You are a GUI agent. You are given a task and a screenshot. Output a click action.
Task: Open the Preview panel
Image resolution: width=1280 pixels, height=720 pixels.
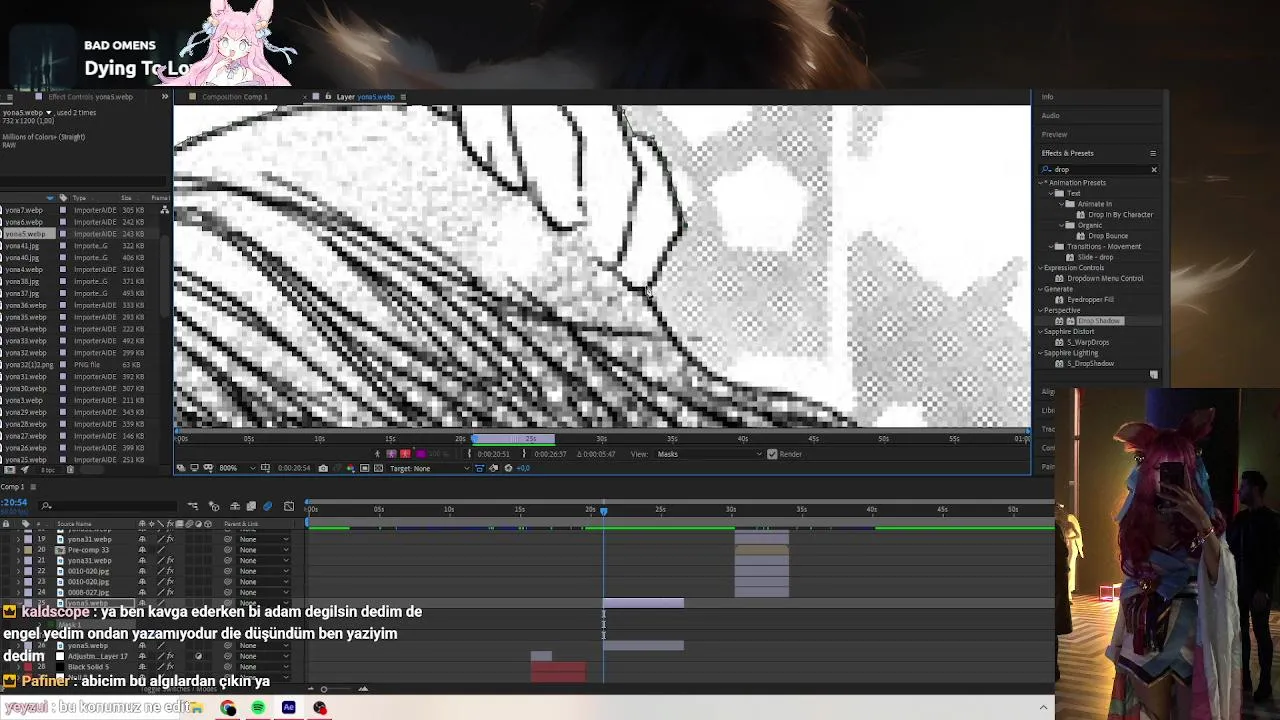pos(1054,135)
